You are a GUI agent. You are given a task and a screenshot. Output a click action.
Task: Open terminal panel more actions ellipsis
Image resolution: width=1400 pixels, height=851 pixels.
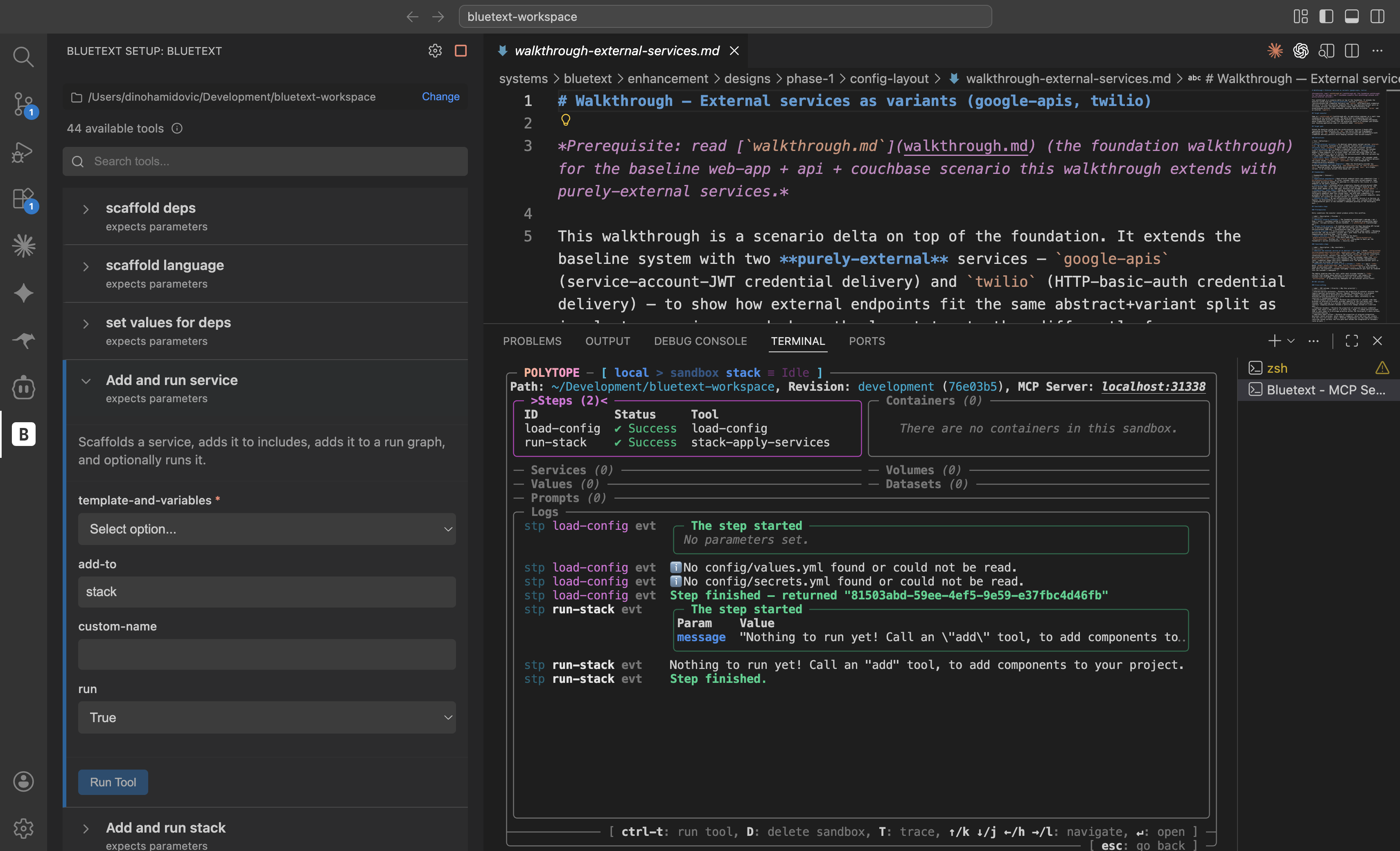1314,341
